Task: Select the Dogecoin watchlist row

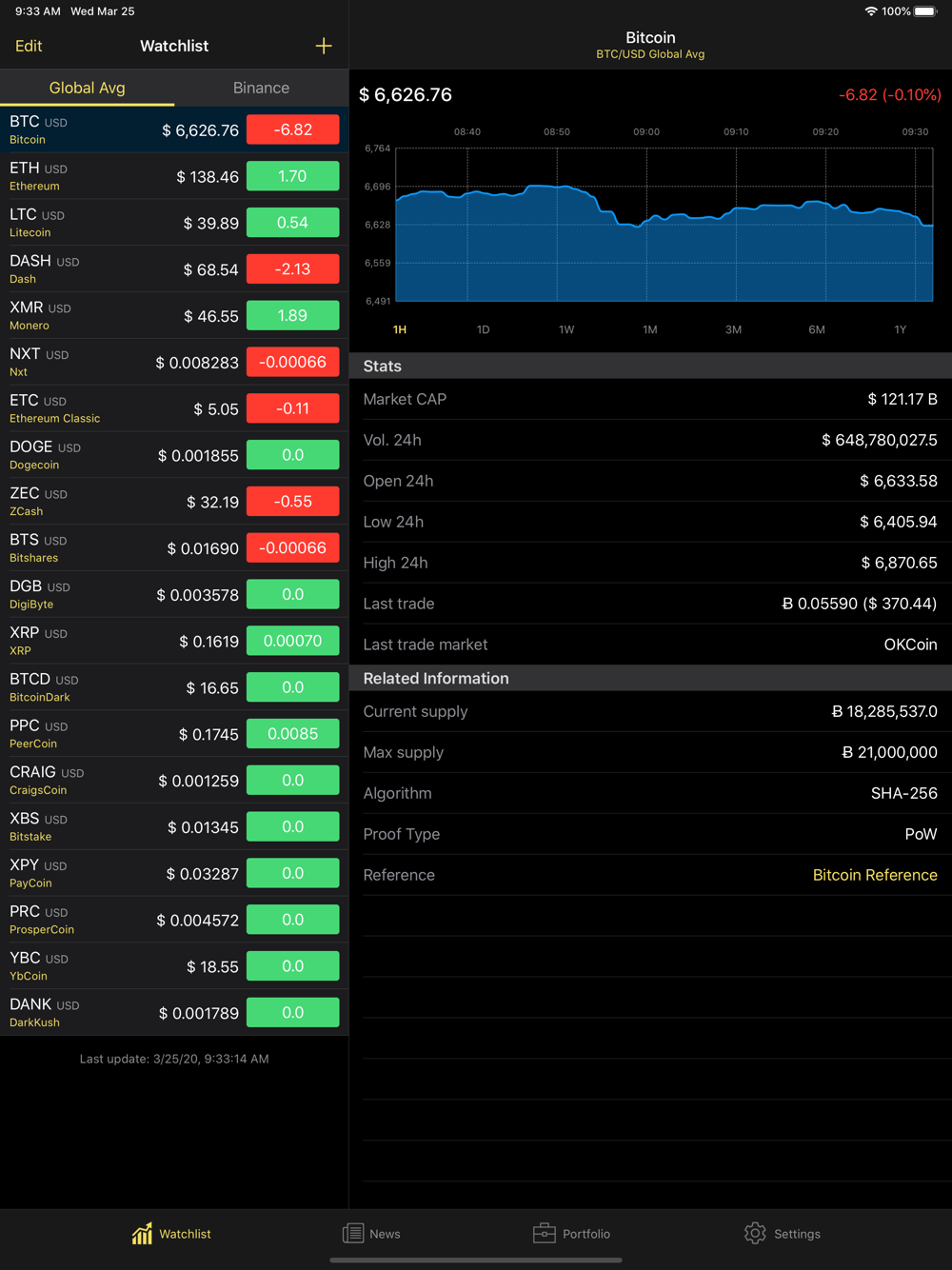Action: pos(174,455)
